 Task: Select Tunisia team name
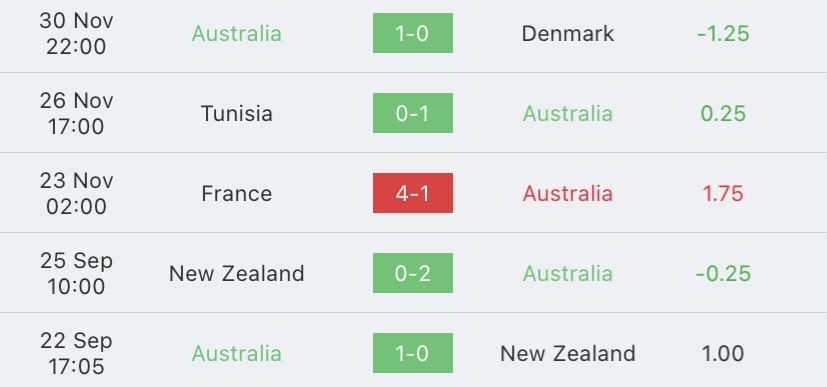236,113
